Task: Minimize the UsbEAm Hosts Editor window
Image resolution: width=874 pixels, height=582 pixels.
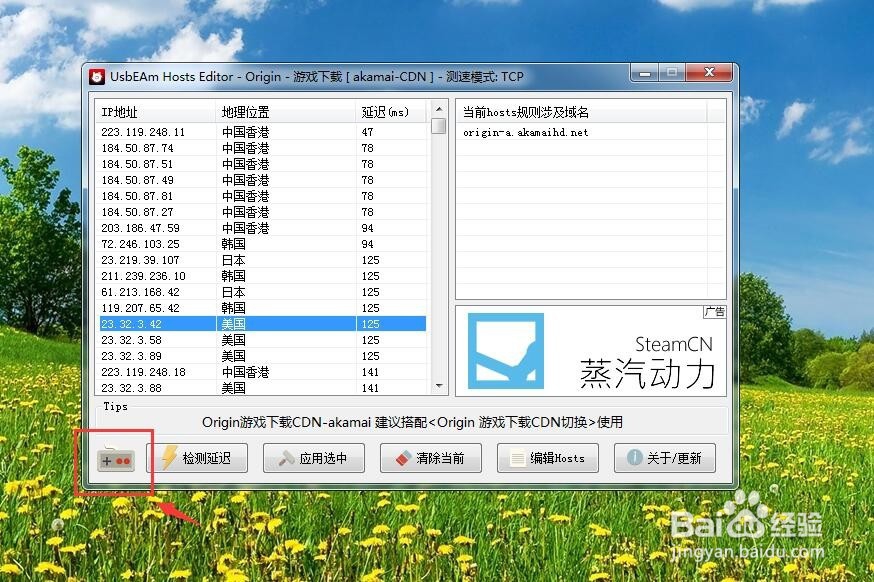Action: tap(645, 73)
